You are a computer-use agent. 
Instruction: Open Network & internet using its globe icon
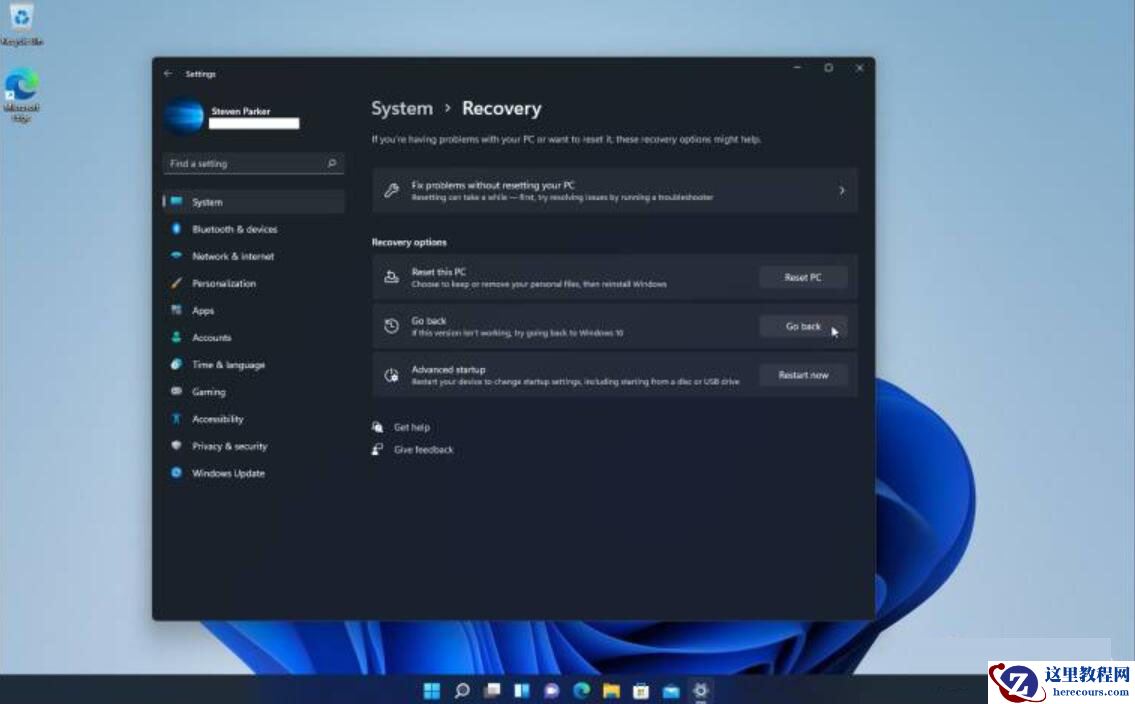(x=176, y=256)
